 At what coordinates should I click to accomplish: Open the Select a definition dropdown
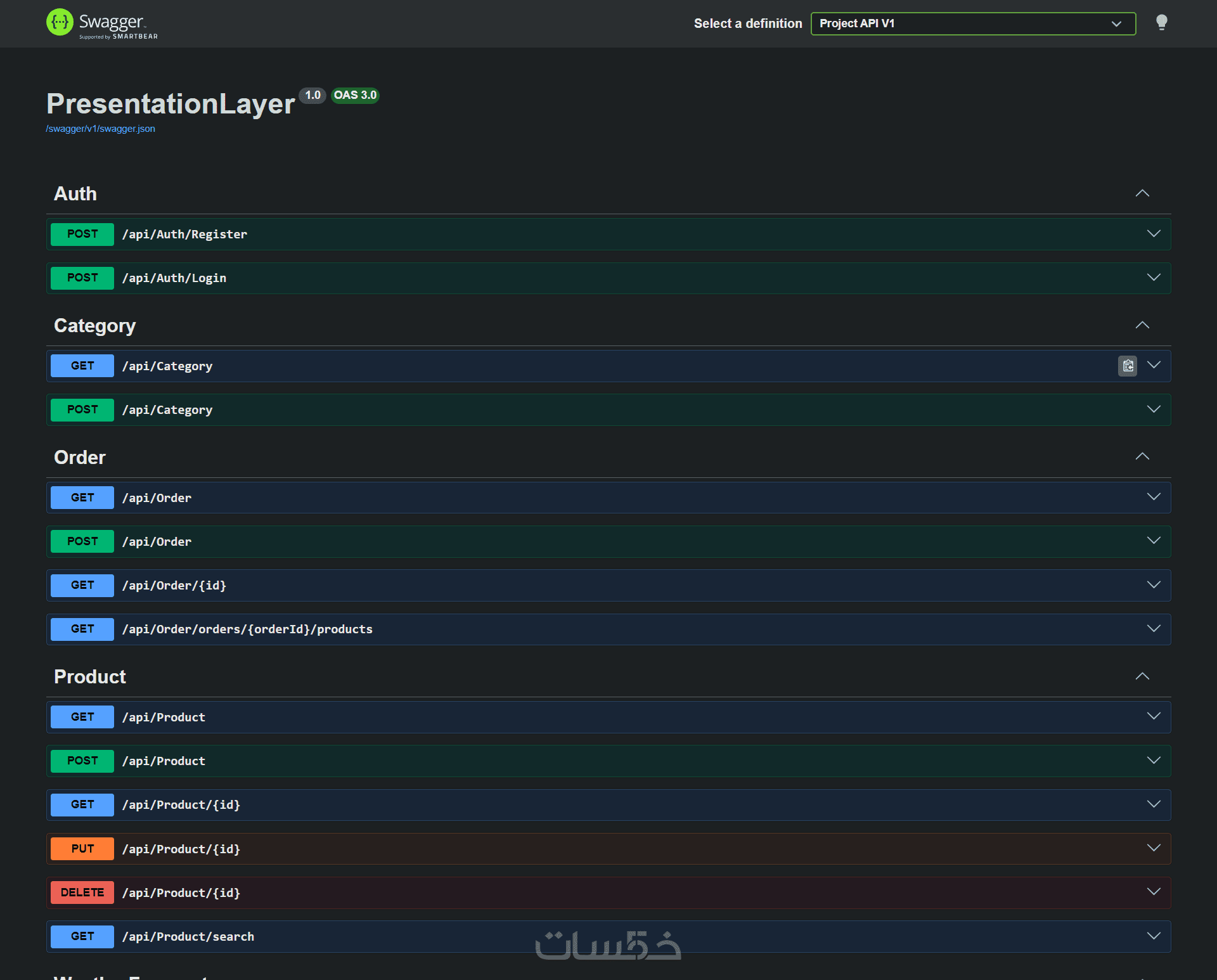click(972, 23)
